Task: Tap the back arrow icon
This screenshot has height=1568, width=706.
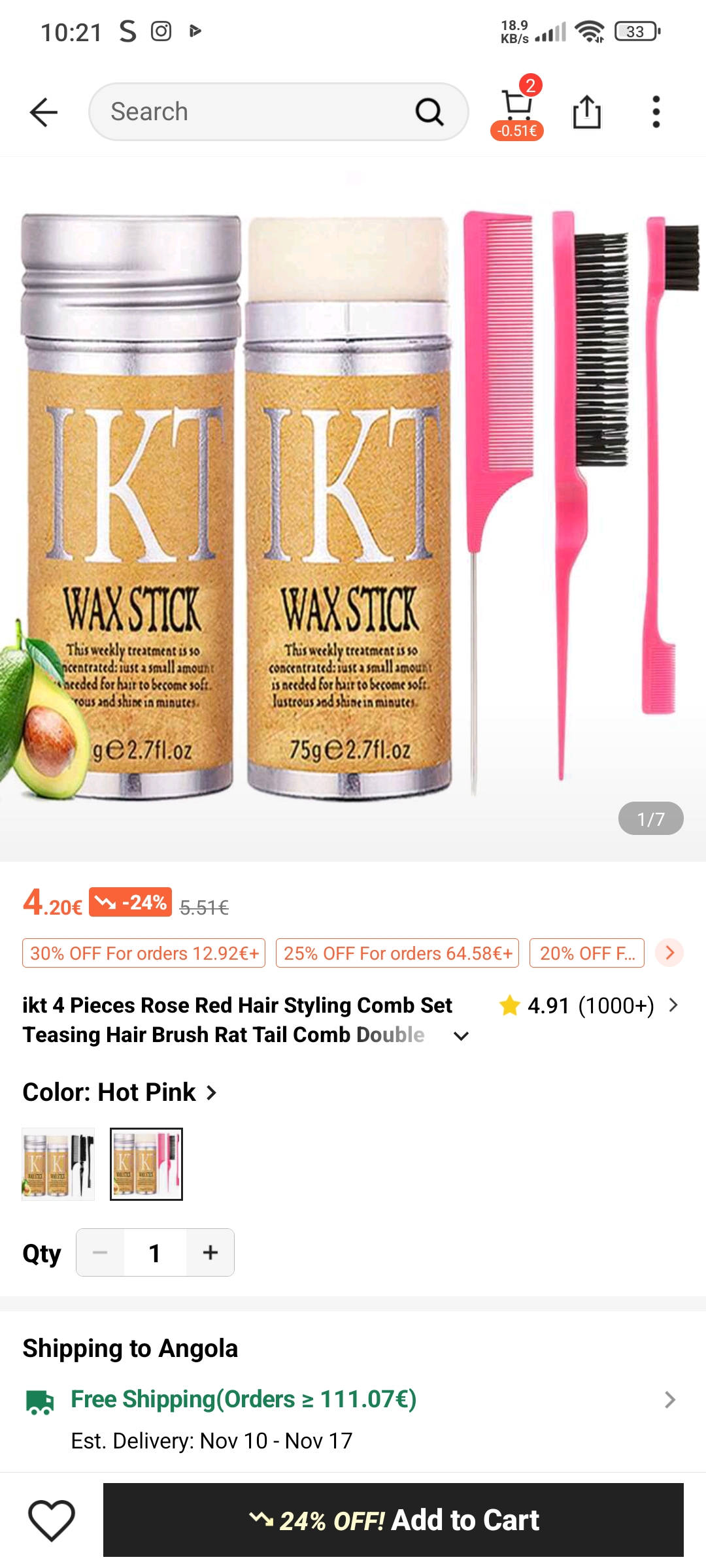Action: [44, 112]
